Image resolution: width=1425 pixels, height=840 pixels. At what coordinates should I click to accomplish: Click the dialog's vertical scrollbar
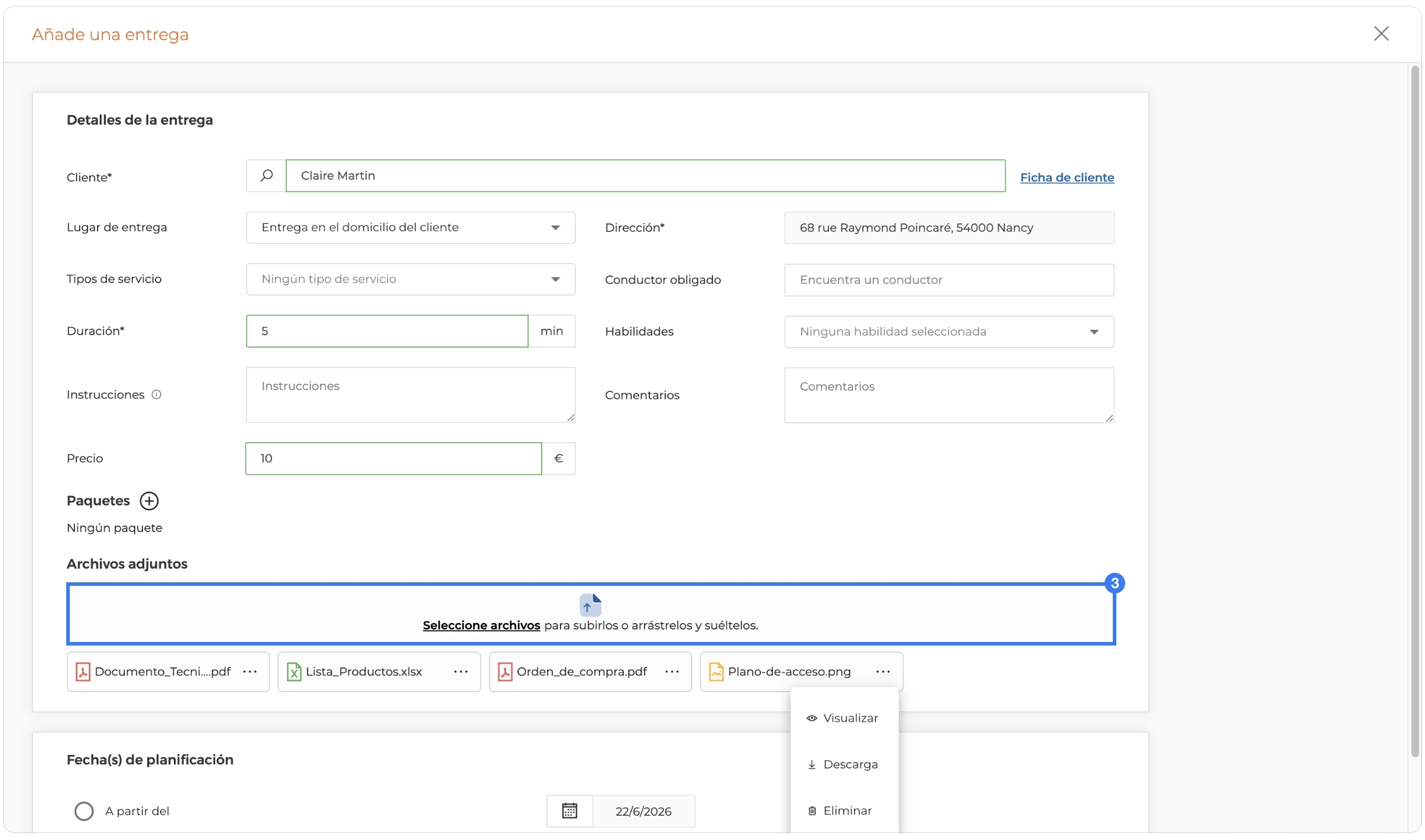pyautogui.click(x=1415, y=411)
